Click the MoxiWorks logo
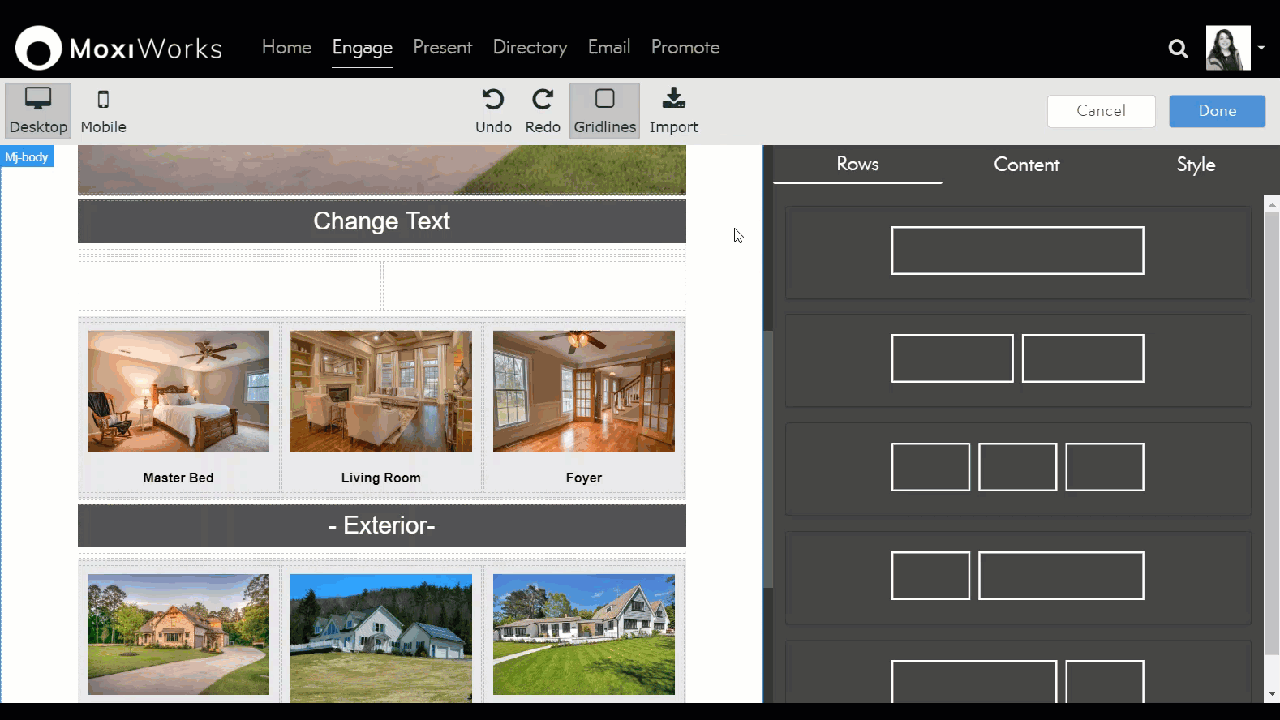1280x720 pixels. (118, 48)
